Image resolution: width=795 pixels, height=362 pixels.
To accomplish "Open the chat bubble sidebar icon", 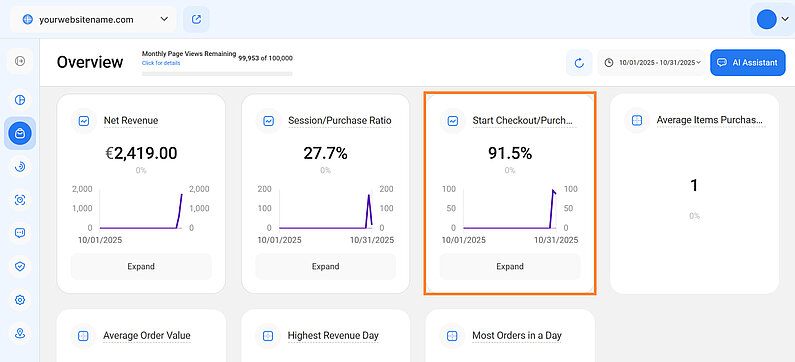I will click(20, 233).
